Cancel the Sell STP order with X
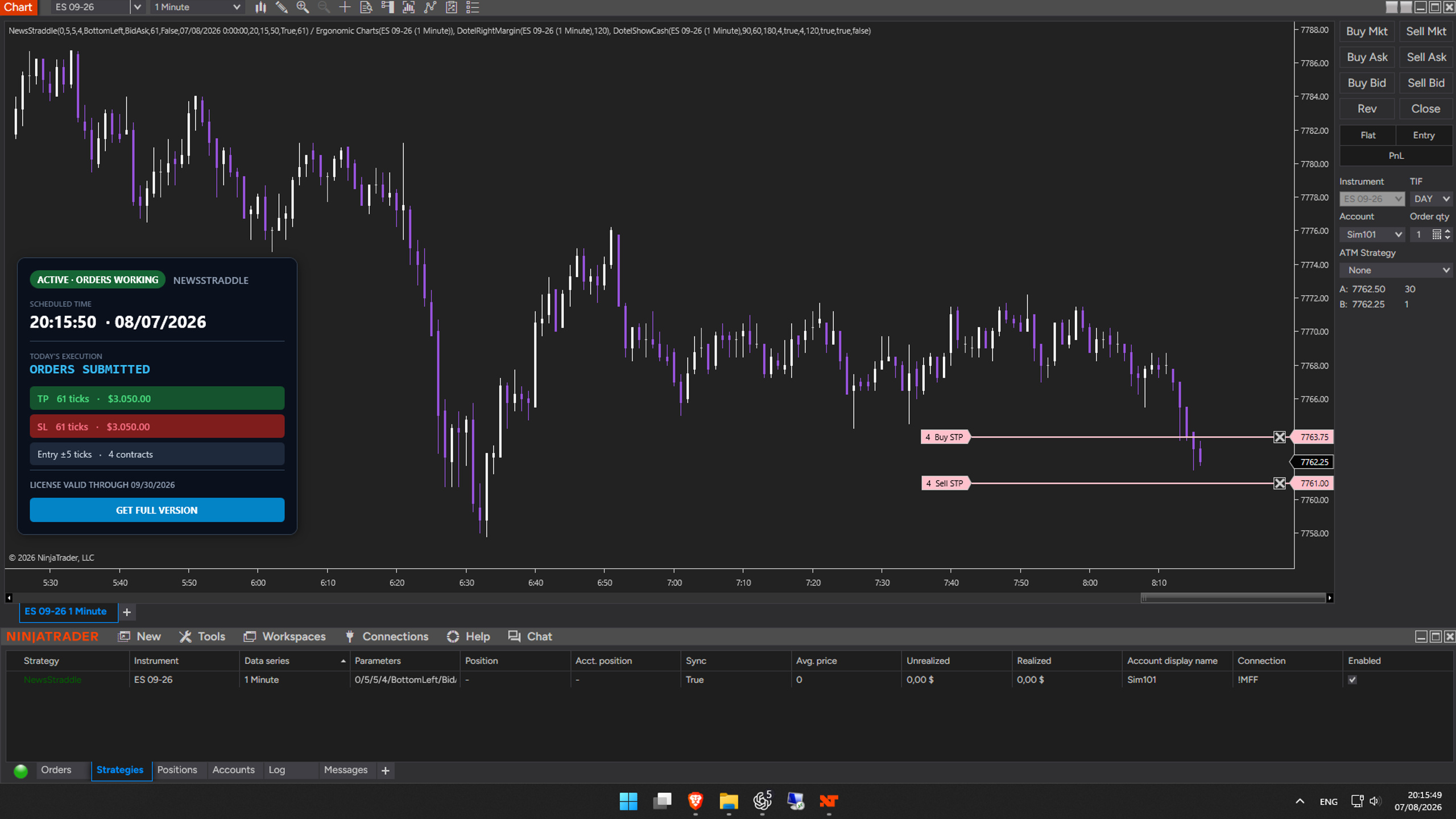 [1279, 483]
